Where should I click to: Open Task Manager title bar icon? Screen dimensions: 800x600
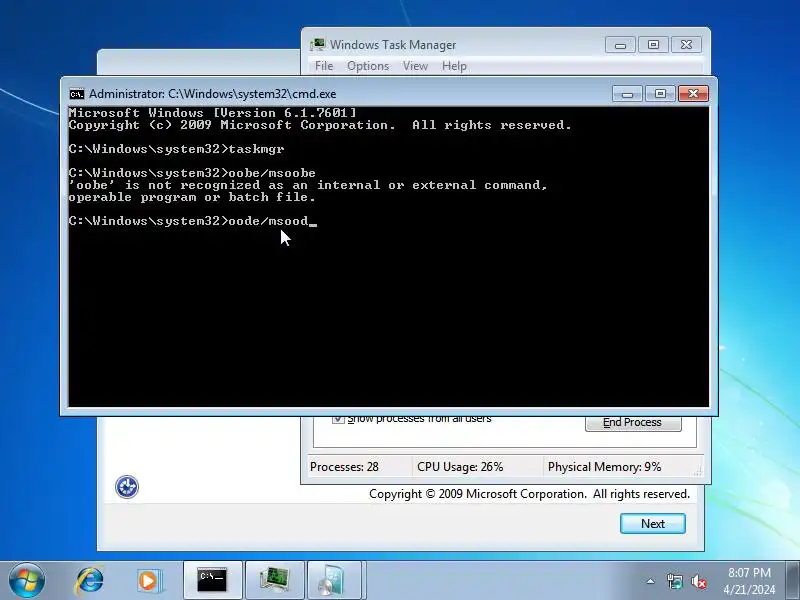pyautogui.click(x=317, y=45)
